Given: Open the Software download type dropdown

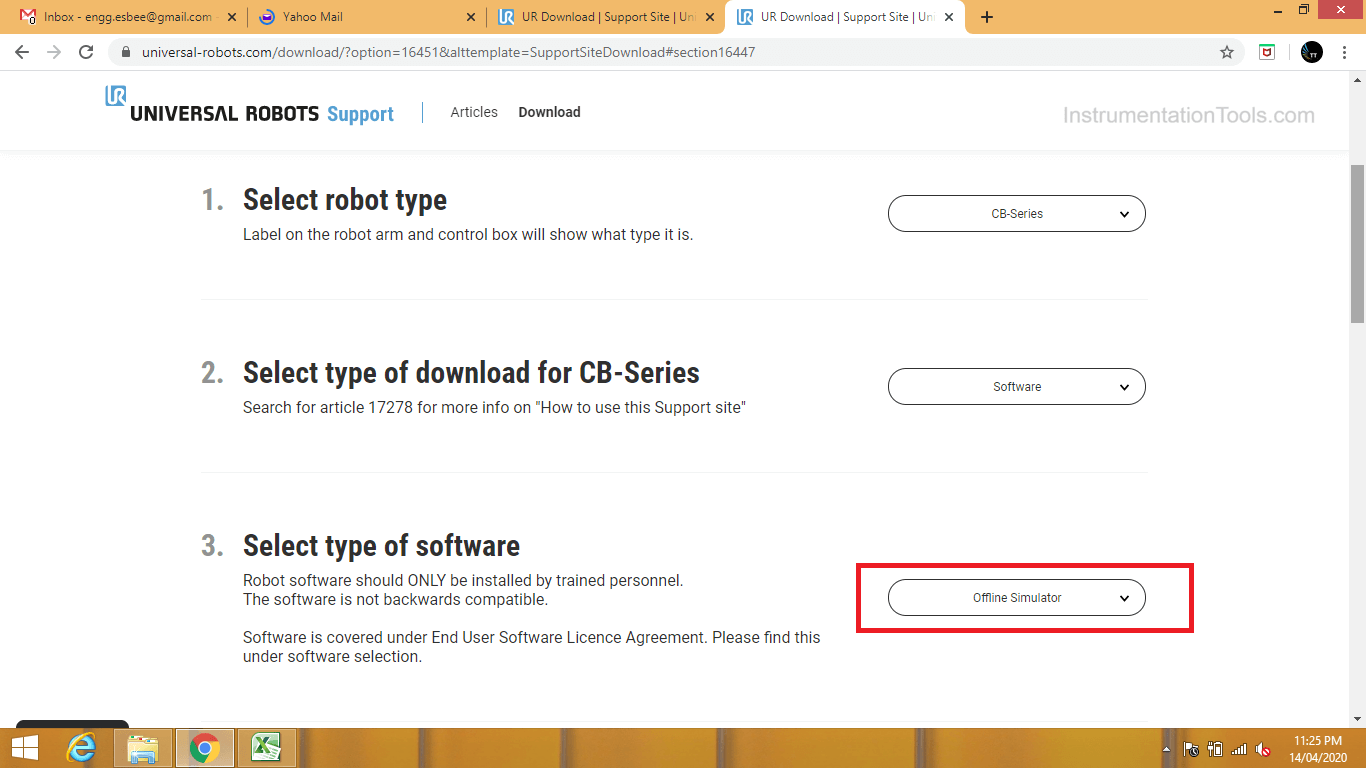Looking at the screenshot, I should coord(1017,386).
